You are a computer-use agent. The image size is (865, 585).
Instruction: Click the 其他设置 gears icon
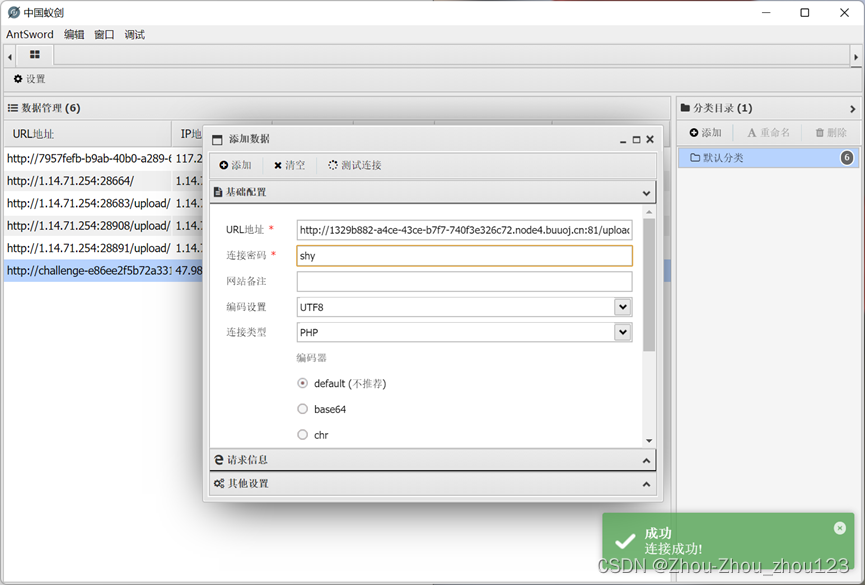[x=219, y=483]
